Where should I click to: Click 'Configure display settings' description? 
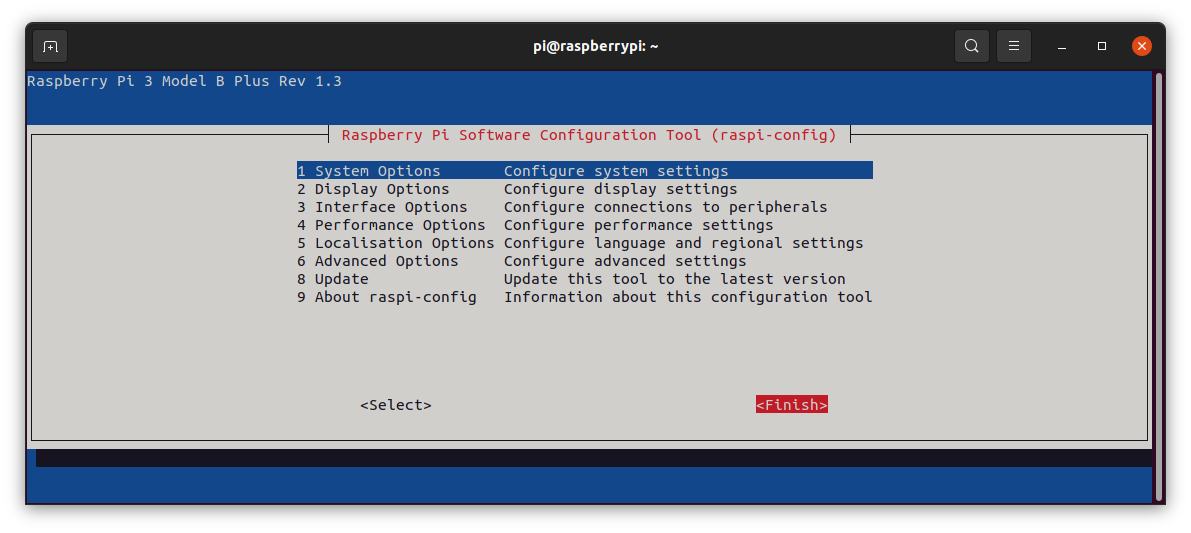click(x=621, y=189)
